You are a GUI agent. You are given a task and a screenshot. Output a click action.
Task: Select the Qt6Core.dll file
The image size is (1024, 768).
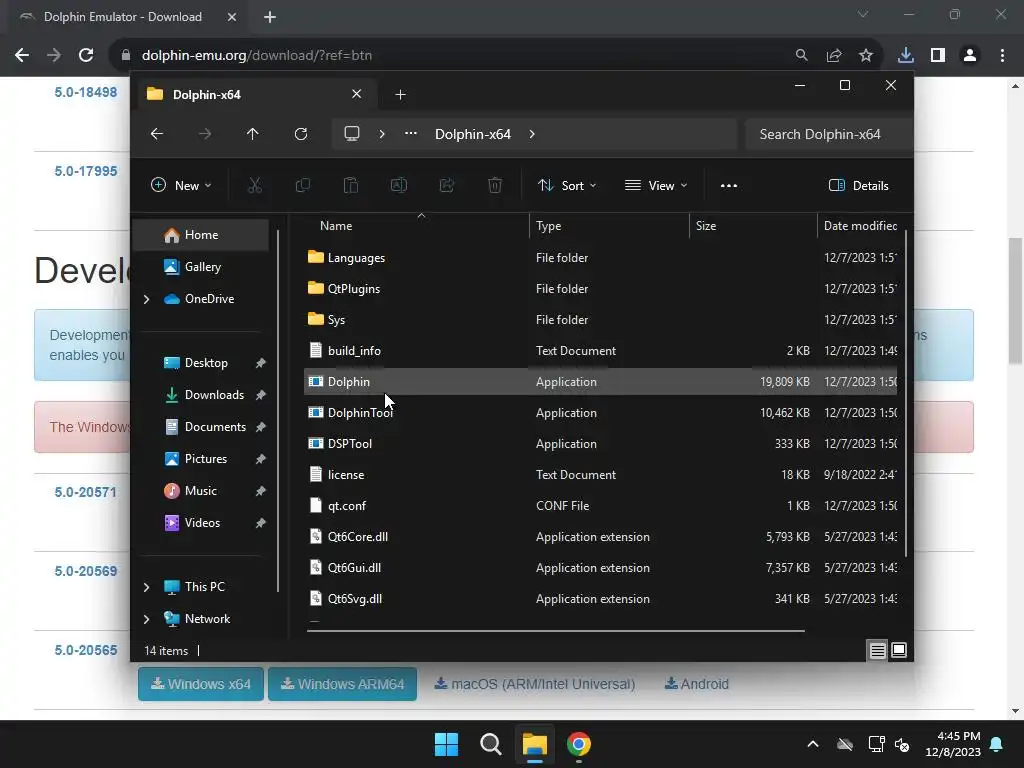(600, 537)
